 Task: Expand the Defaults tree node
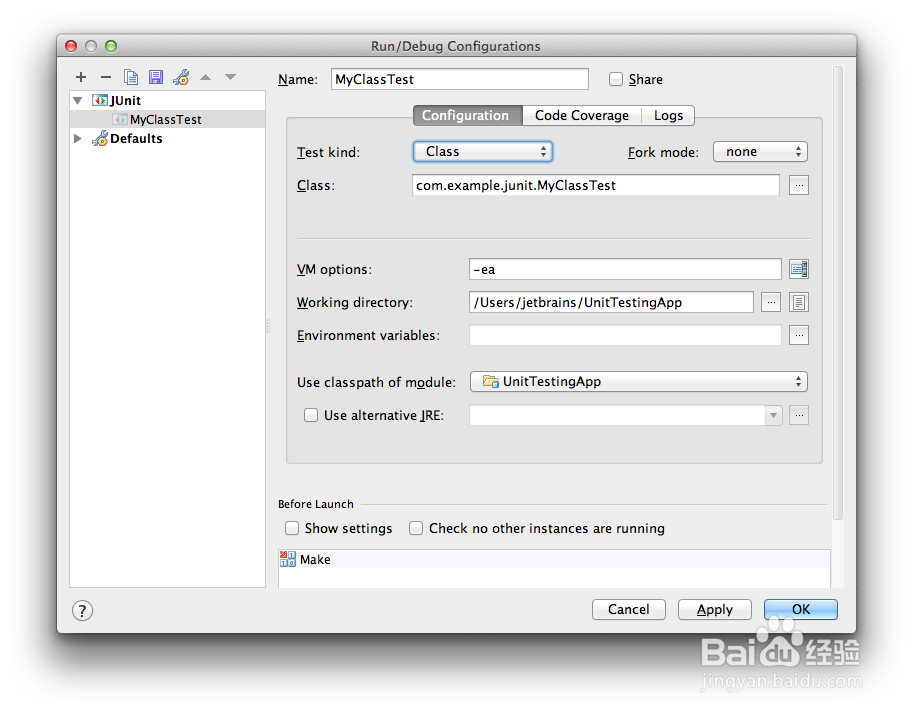click(78, 138)
